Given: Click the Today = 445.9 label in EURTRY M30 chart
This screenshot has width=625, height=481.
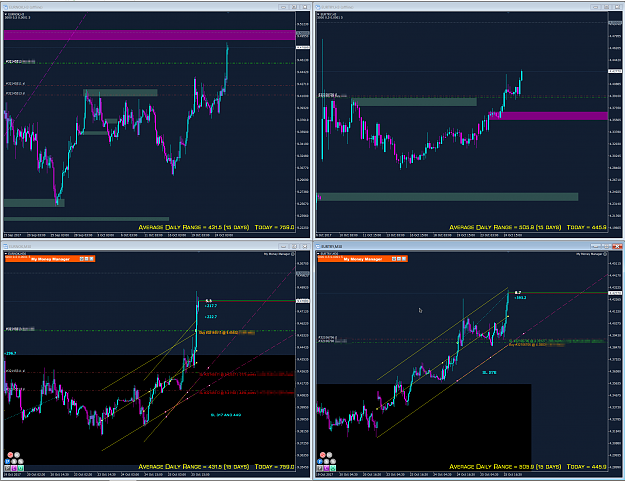Looking at the screenshot, I should click(x=586, y=467).
